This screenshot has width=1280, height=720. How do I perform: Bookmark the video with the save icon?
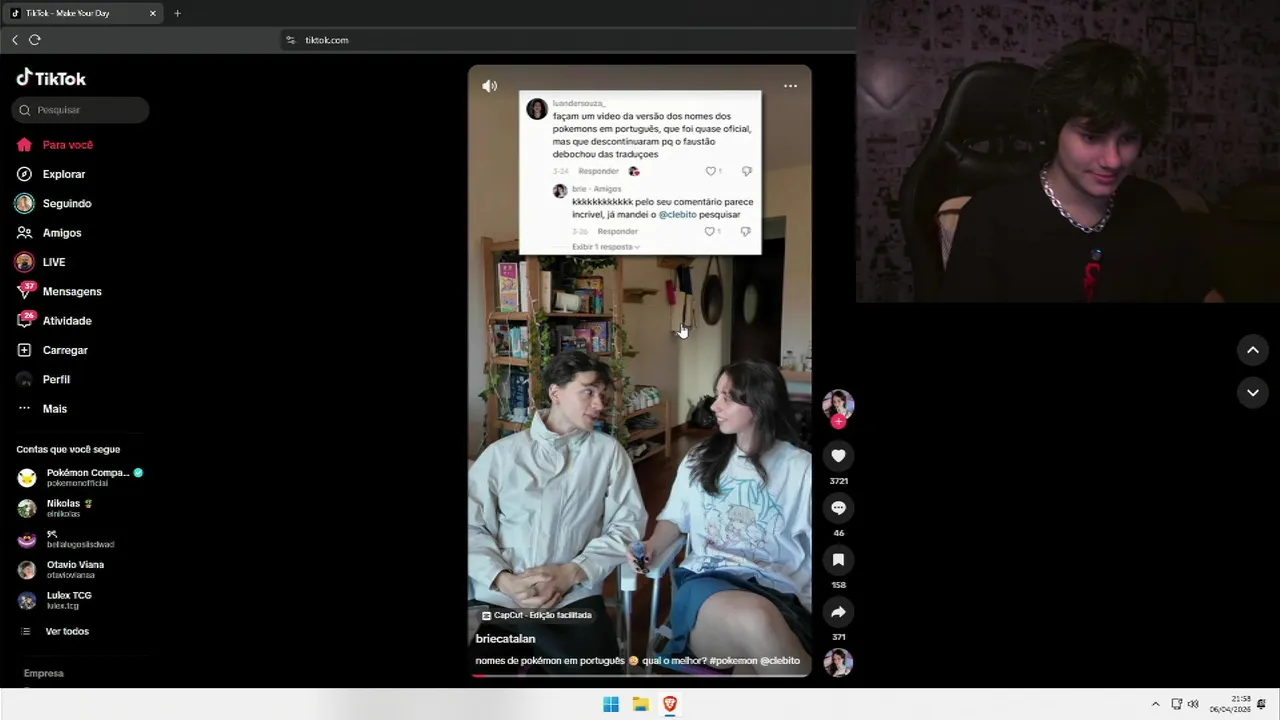click(x=838, y=560)
